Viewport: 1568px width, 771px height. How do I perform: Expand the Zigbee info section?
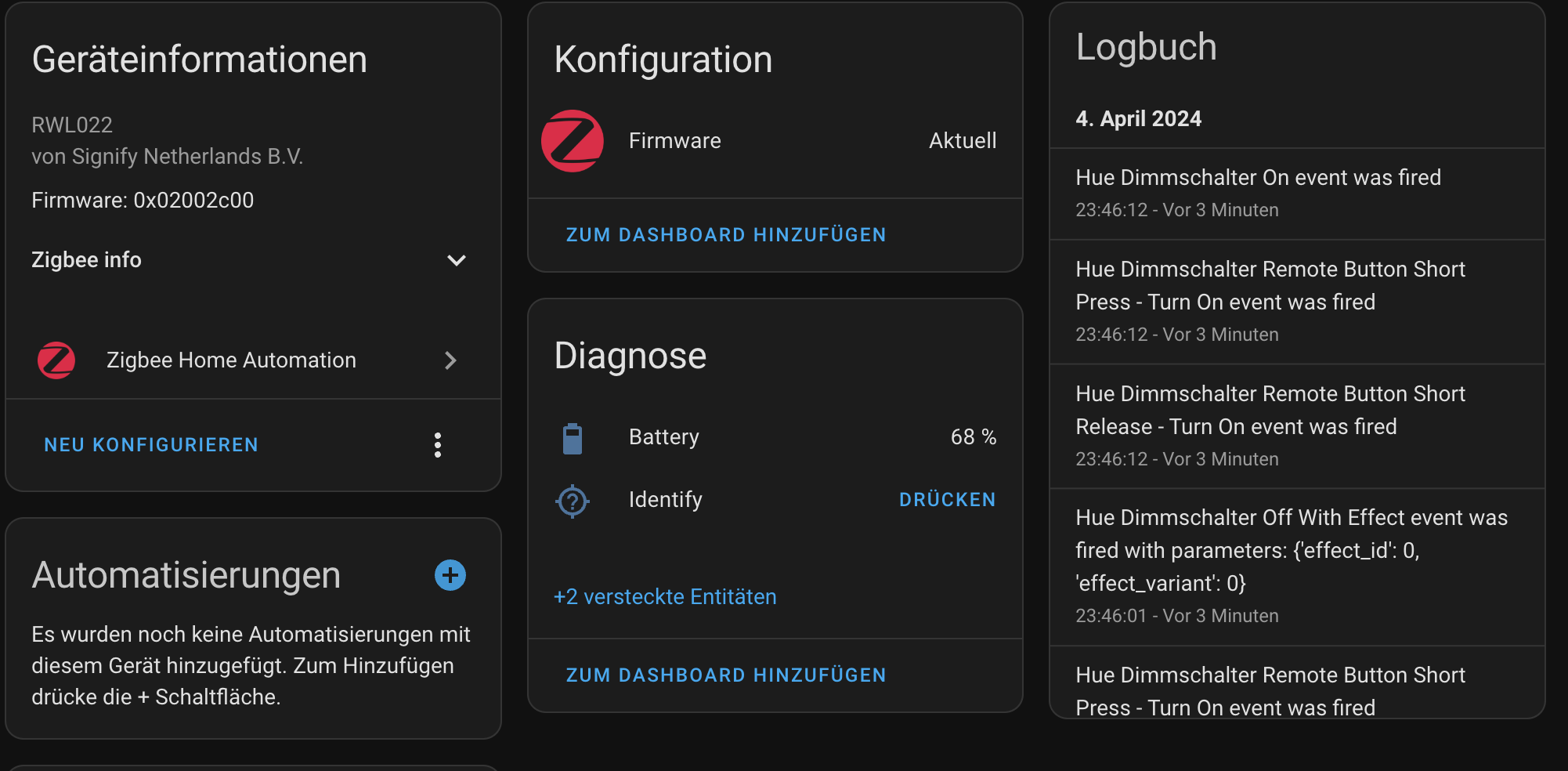[x=456, y=260]
